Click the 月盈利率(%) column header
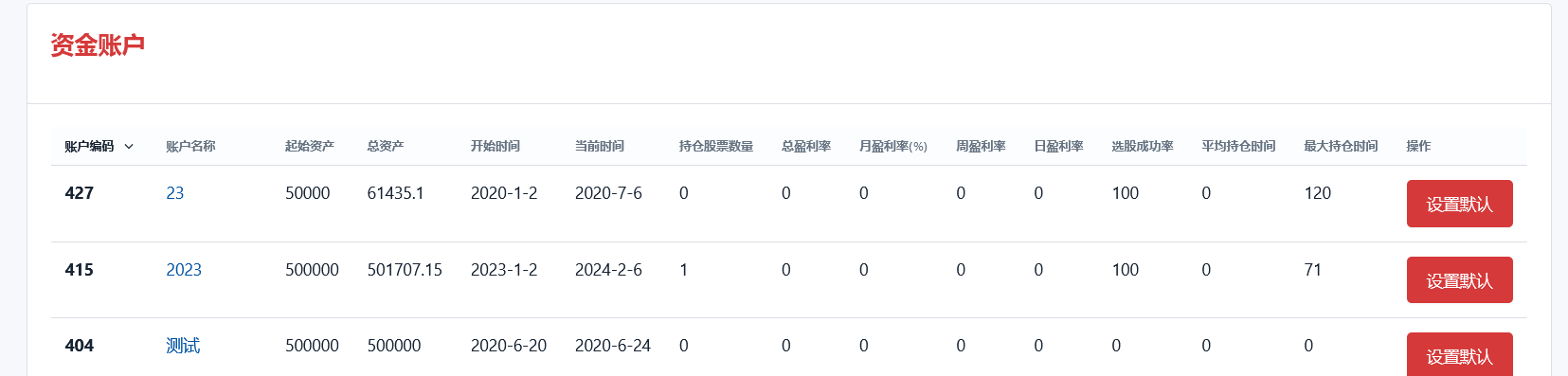Image resolution: width=1568 pixels, height=376 pixels. point(893,147)
